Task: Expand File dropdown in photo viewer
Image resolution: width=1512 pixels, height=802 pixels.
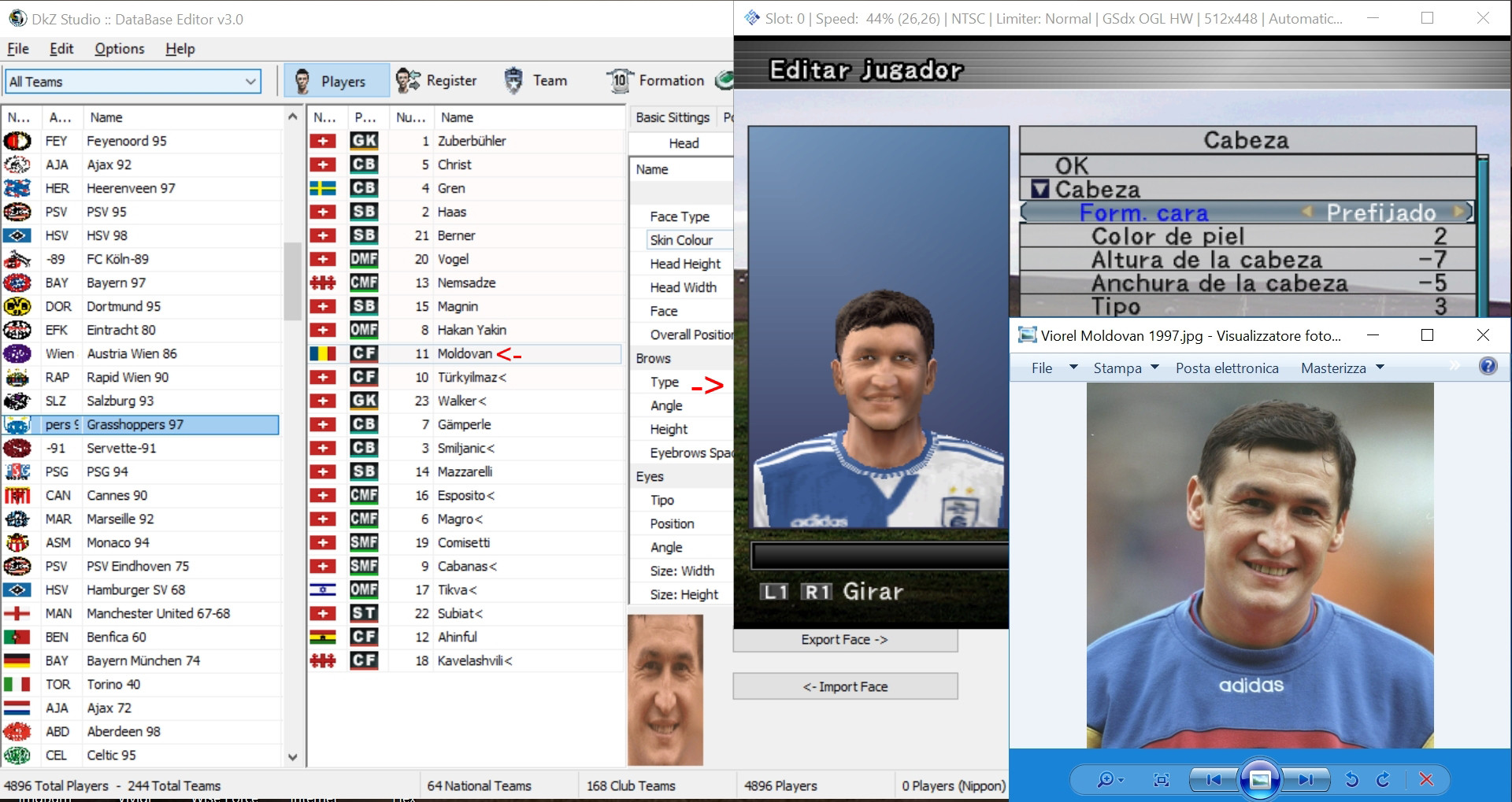Action: click(1073, 368)
